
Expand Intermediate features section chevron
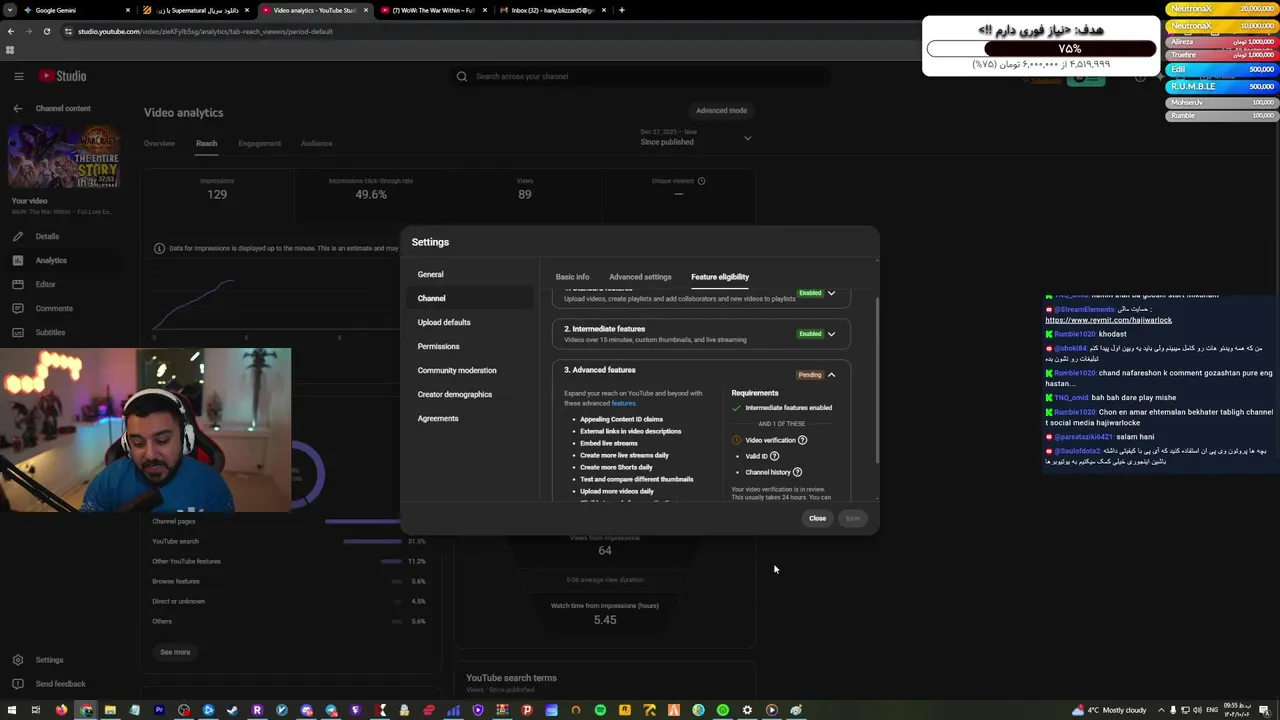pyautogui.click(x=831, y=334)
